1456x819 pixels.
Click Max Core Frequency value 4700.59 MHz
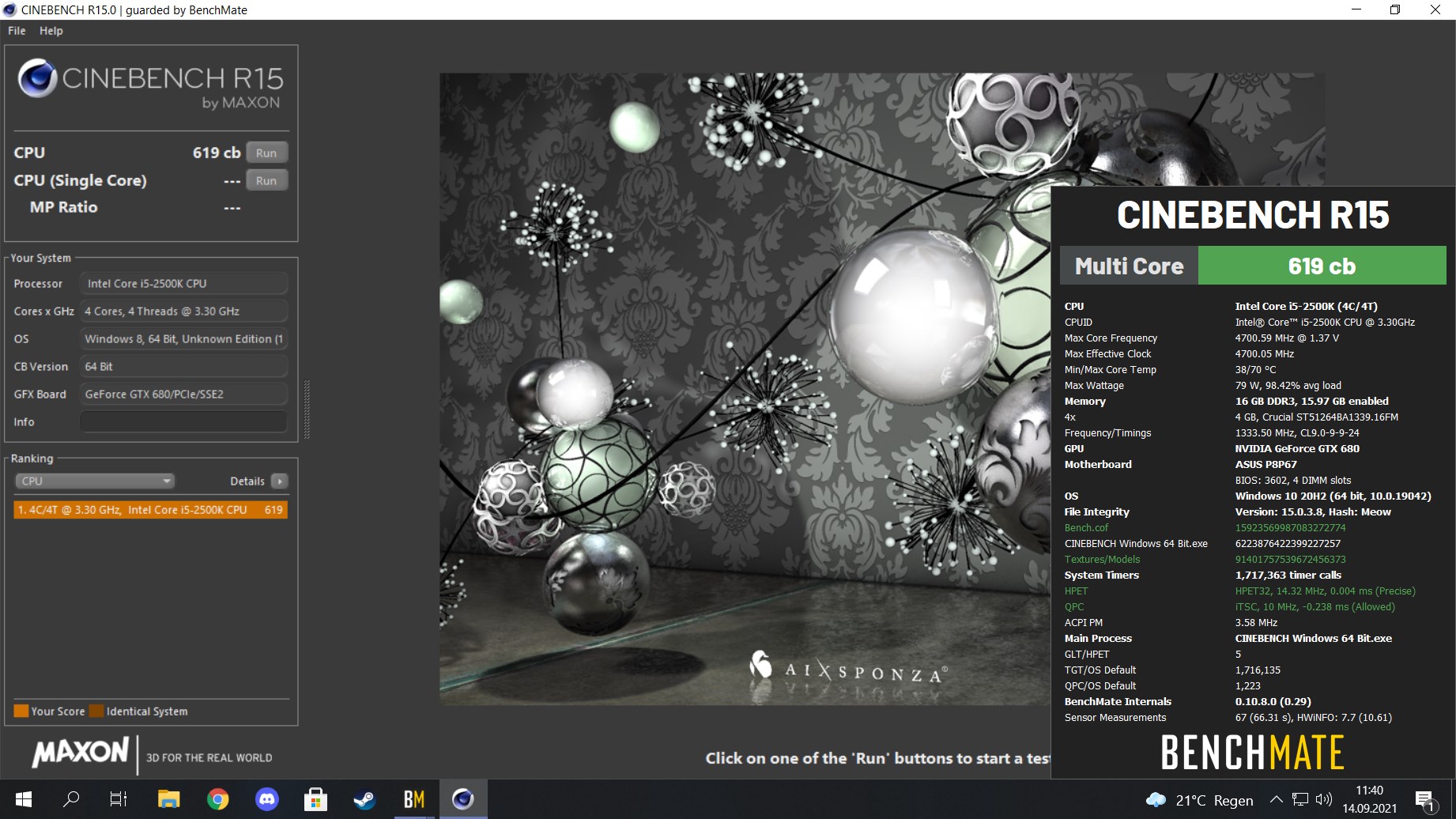[1287, 338]
